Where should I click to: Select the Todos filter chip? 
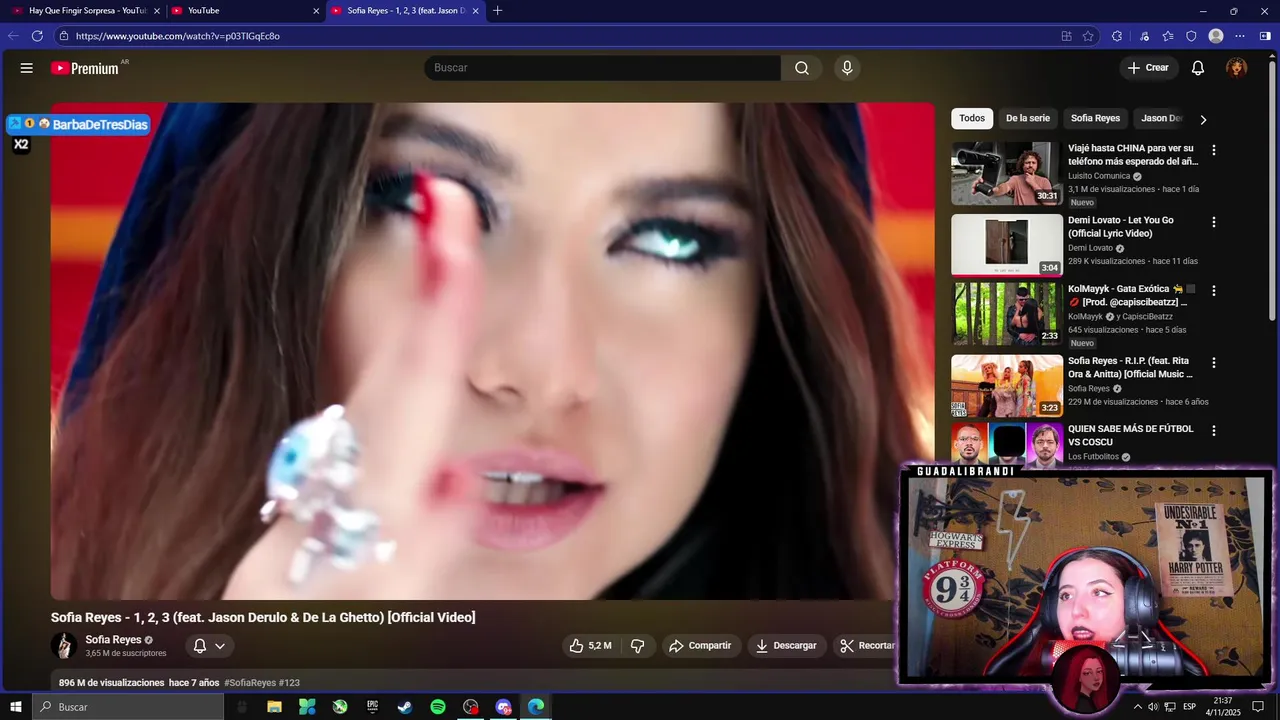(972, 118)
